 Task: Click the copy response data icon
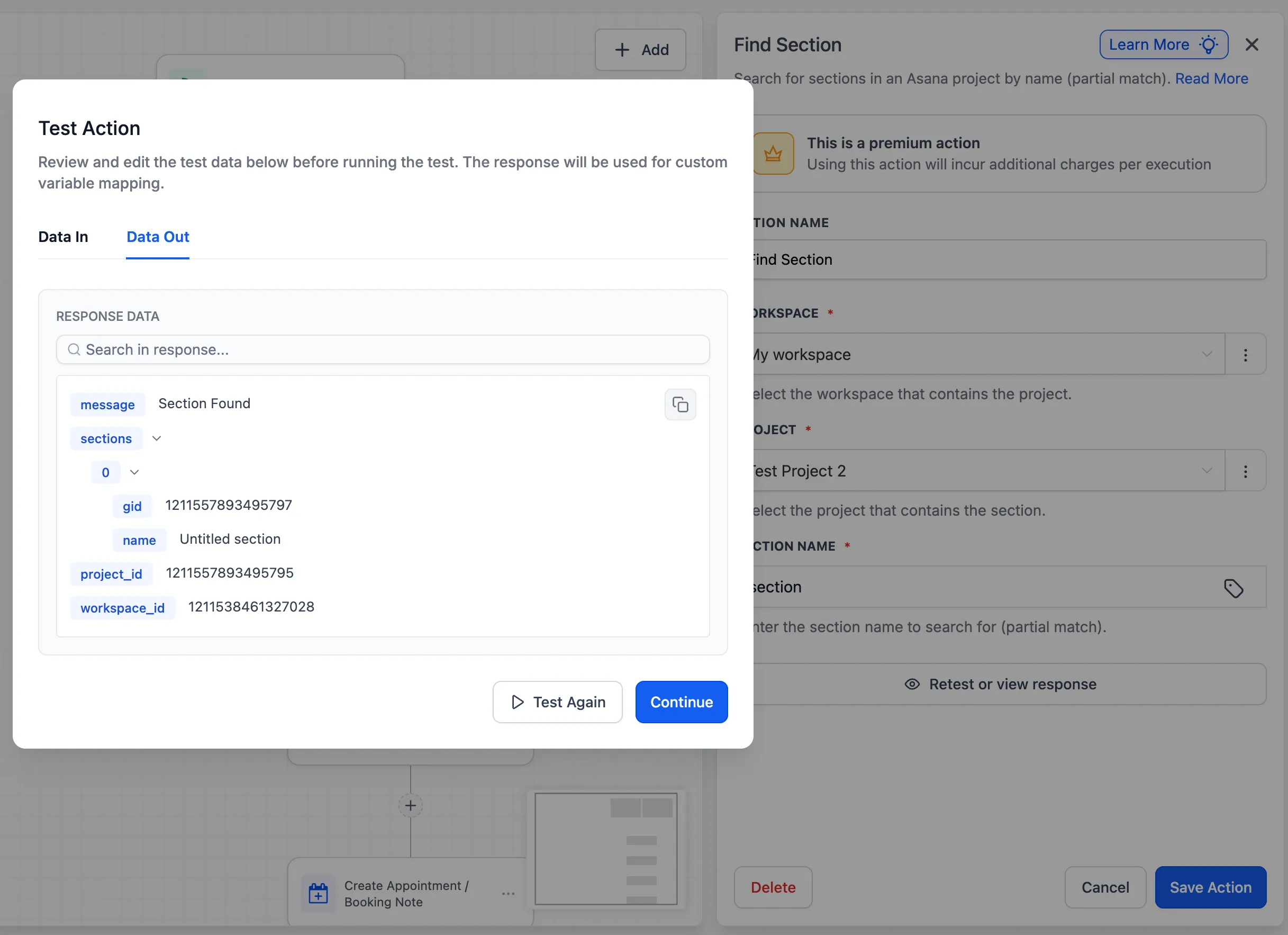(x=681, y=404)
